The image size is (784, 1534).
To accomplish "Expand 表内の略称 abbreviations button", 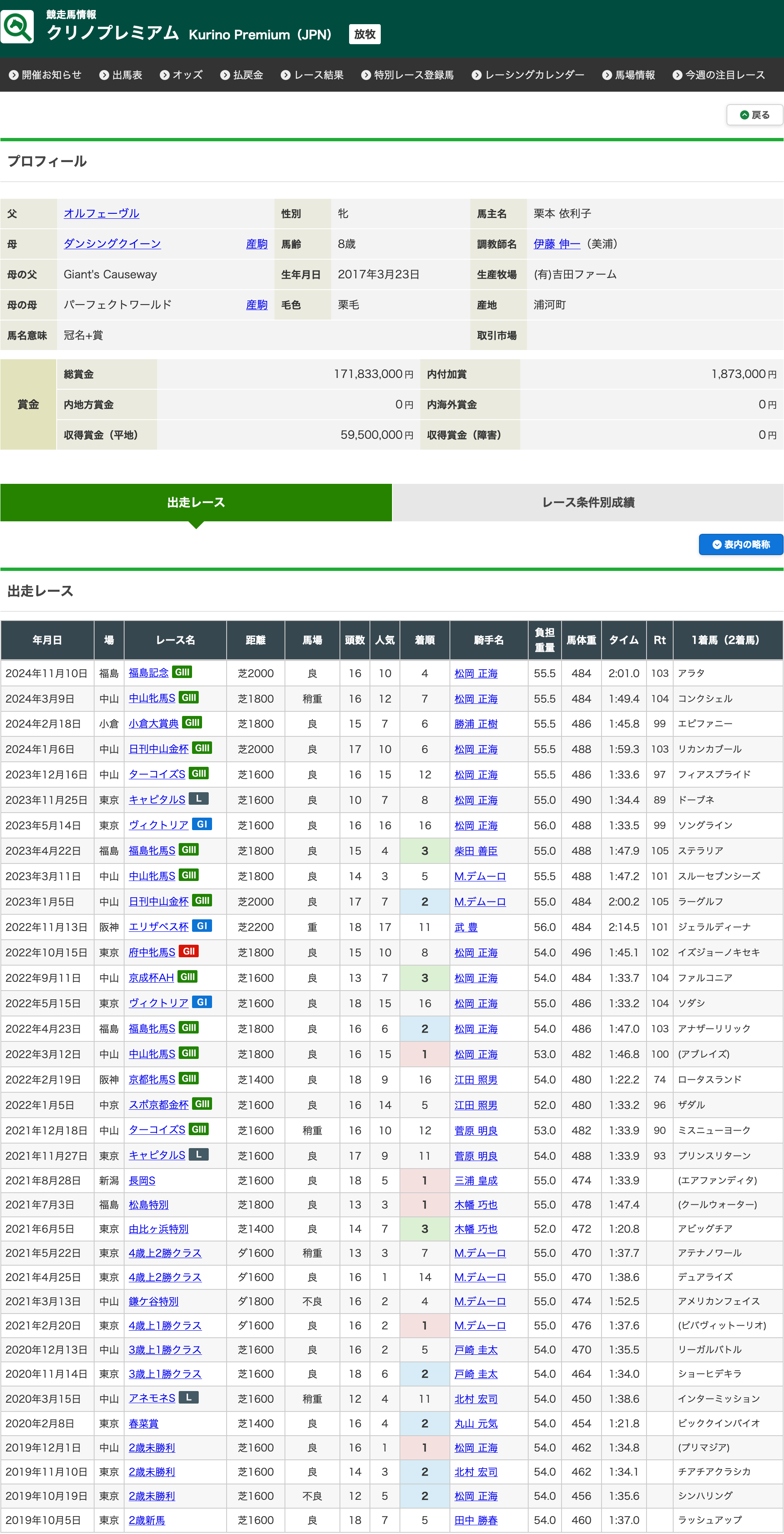I will 741,544.
